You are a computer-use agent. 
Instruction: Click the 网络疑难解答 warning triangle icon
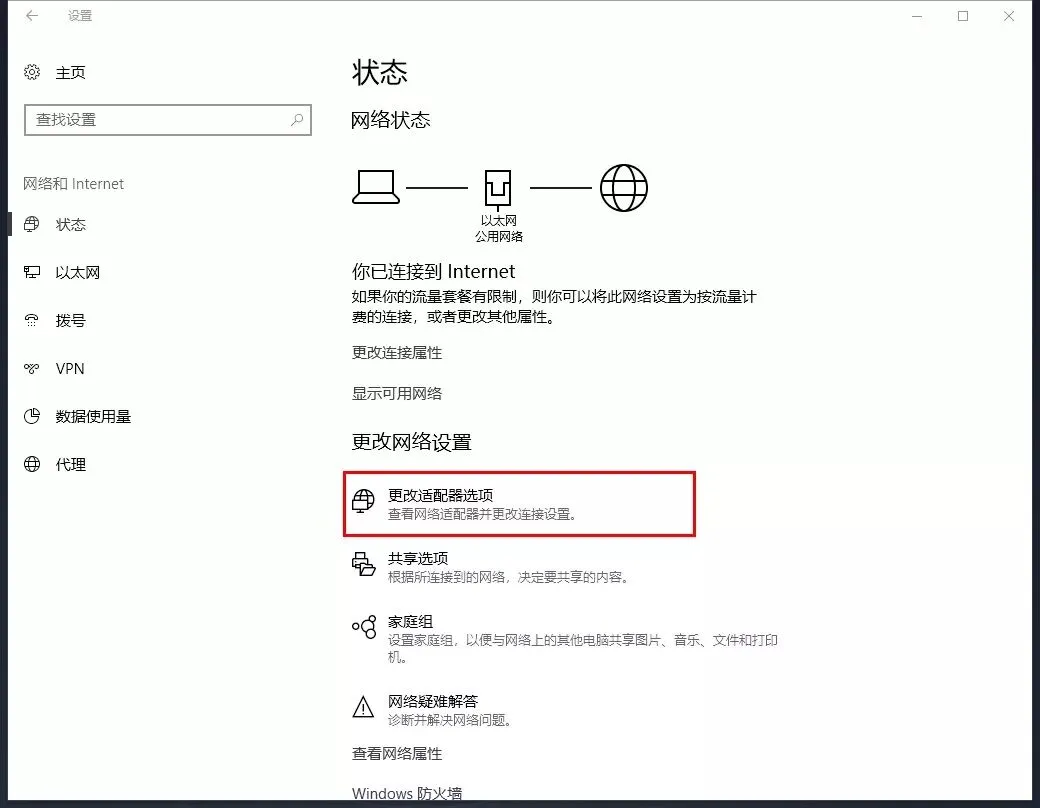pyautogui.click(x=363, y=706)
